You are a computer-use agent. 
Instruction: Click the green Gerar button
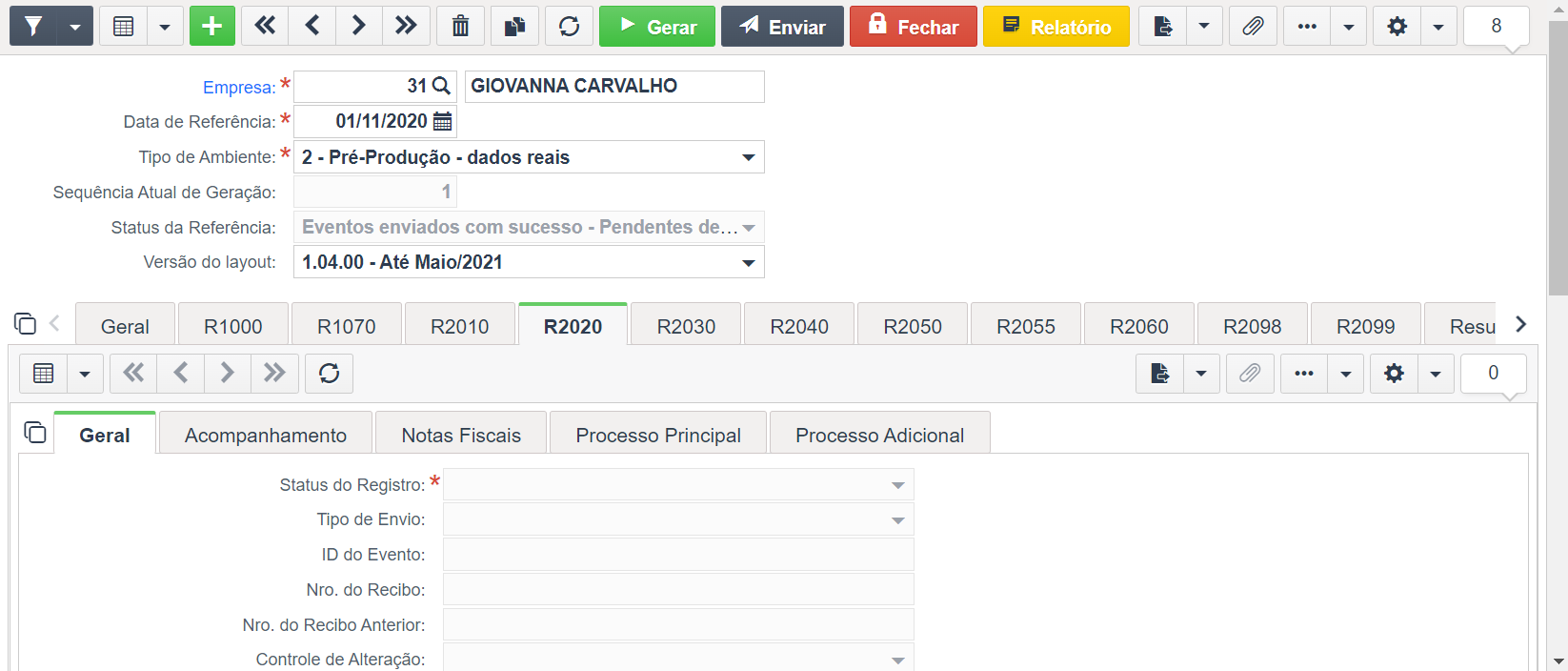657,27
